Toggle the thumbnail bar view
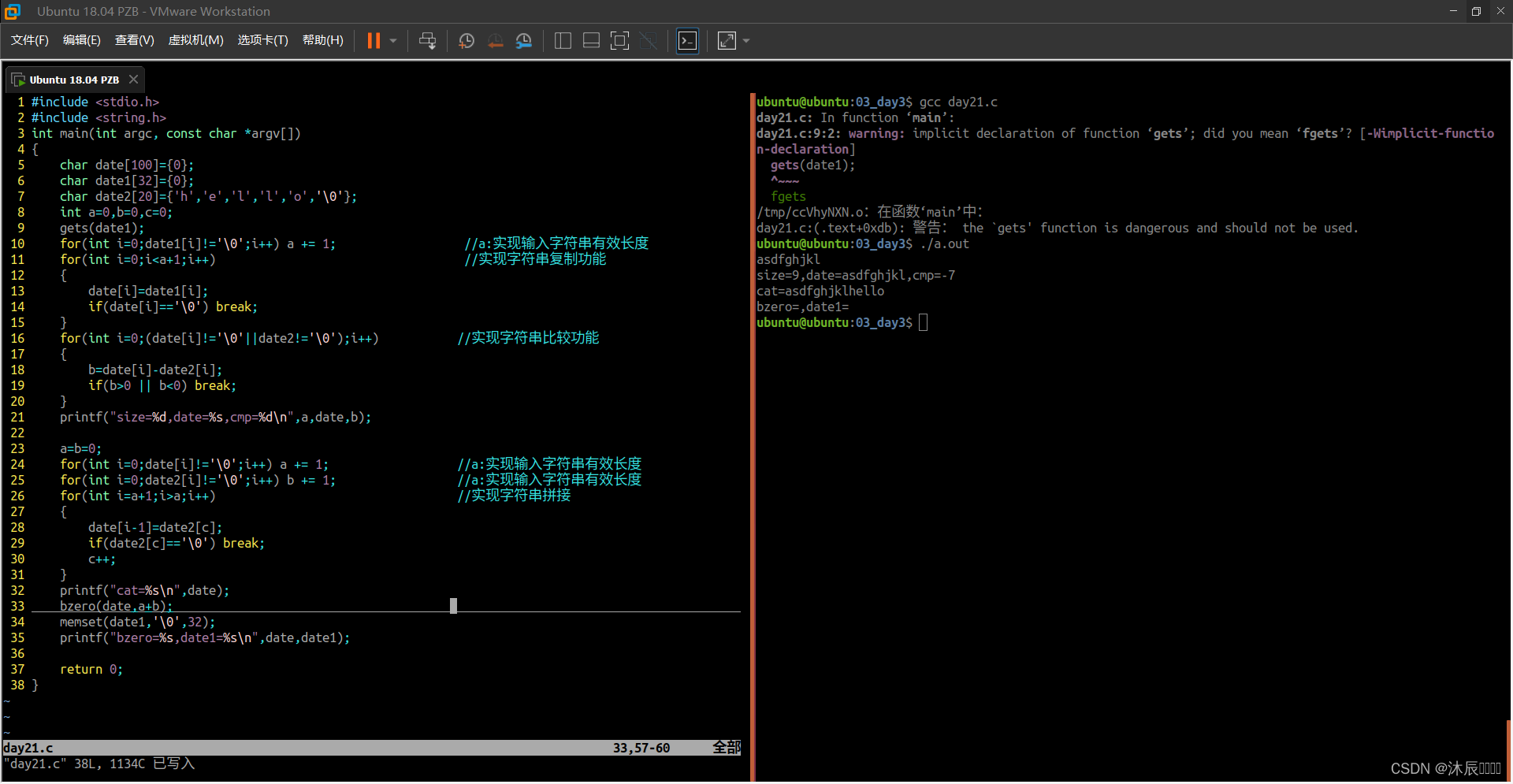This screenshot has width=1513, height=784. (591, 41)
